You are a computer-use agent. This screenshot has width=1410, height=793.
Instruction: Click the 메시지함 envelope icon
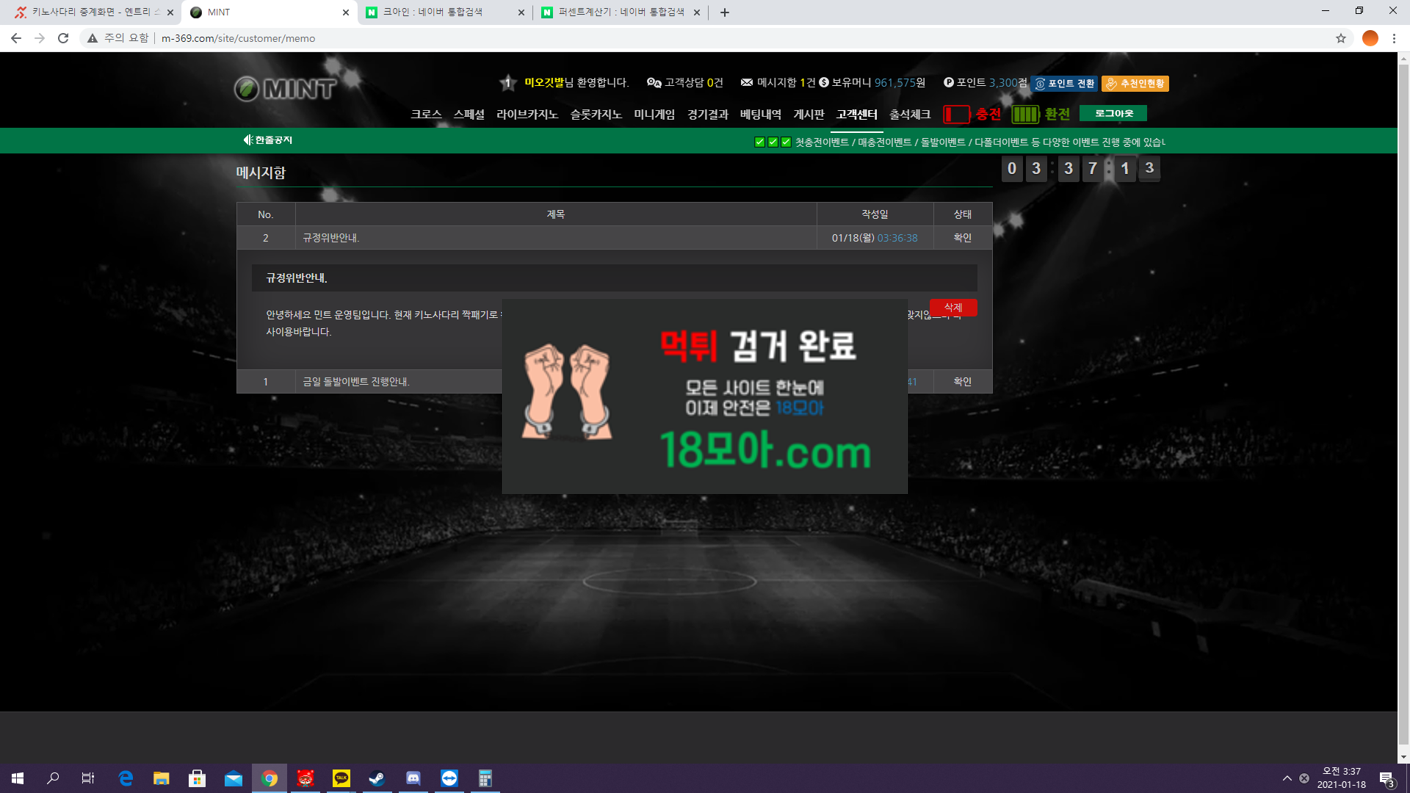coord(746,83)
